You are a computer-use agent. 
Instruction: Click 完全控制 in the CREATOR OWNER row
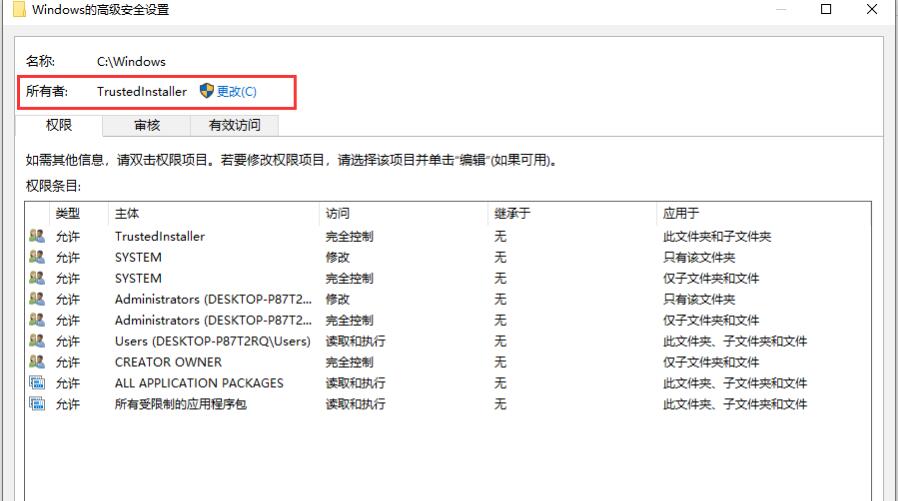[349, 362]
